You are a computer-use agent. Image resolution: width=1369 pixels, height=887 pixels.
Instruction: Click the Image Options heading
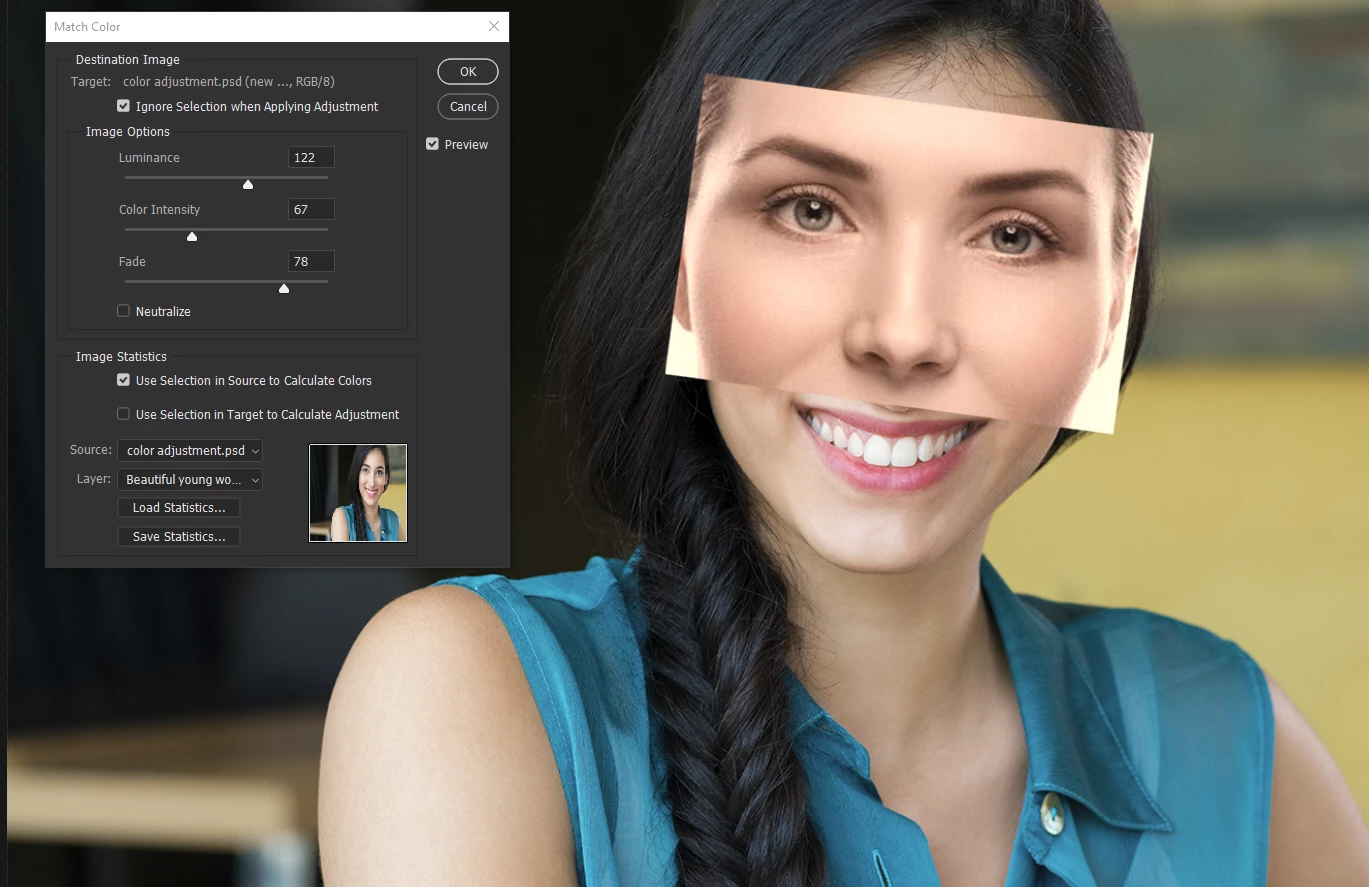click(x=128, y=132)
